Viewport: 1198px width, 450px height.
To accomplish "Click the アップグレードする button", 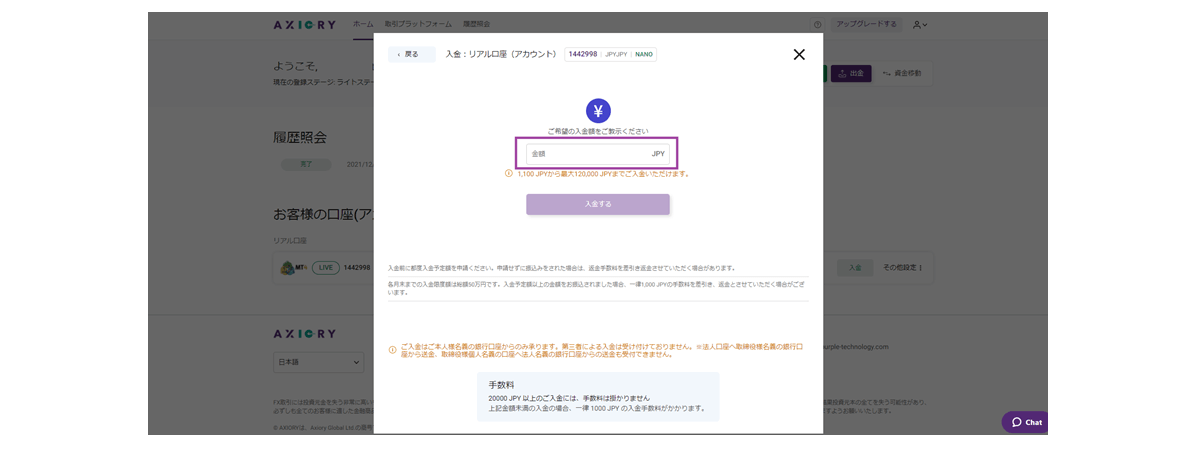I will point(866,24).
